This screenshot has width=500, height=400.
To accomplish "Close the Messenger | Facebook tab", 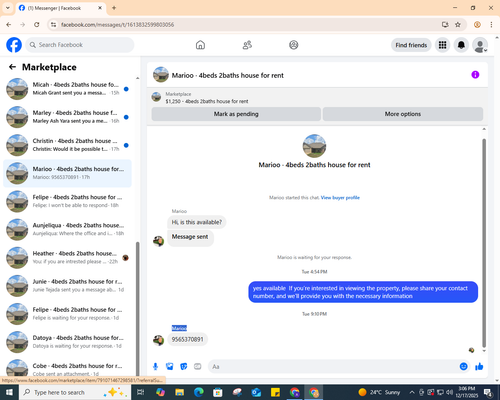I will tap(100, 8).
